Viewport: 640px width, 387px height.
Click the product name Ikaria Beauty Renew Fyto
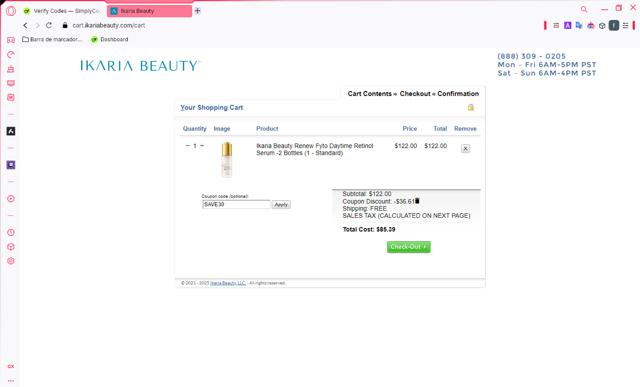(x=315, y=149)
